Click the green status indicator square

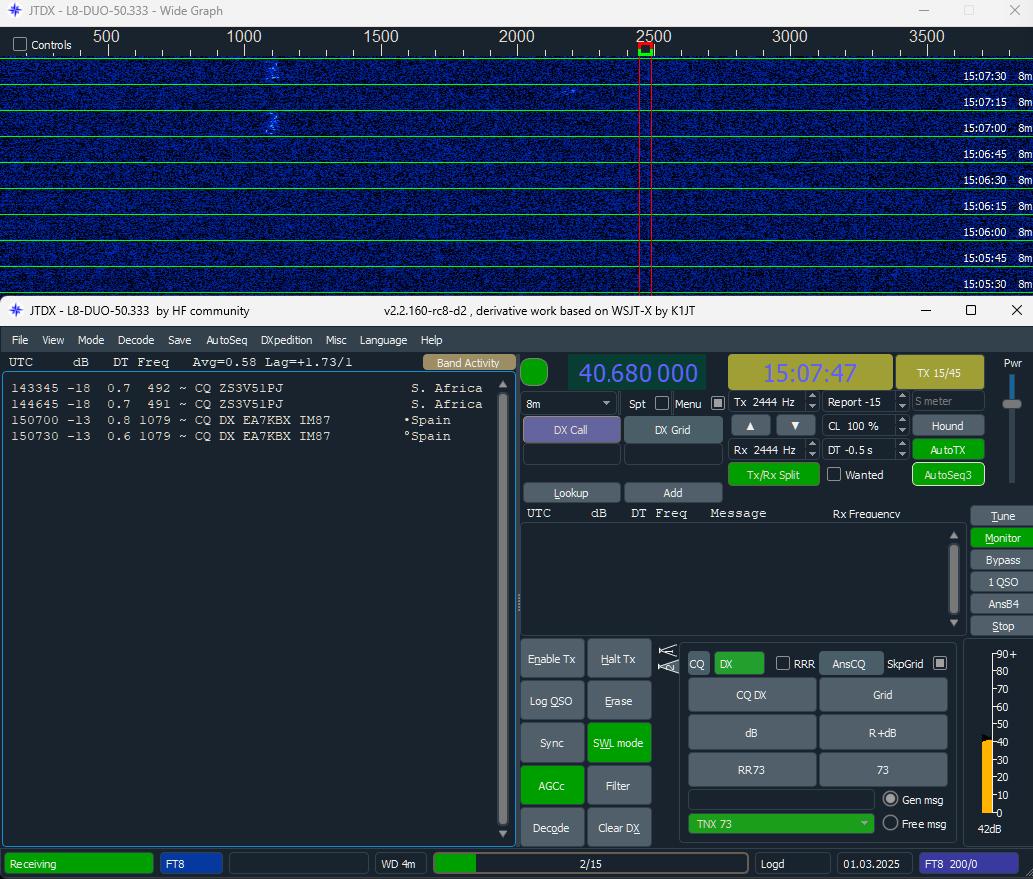(x=534, y=372)
